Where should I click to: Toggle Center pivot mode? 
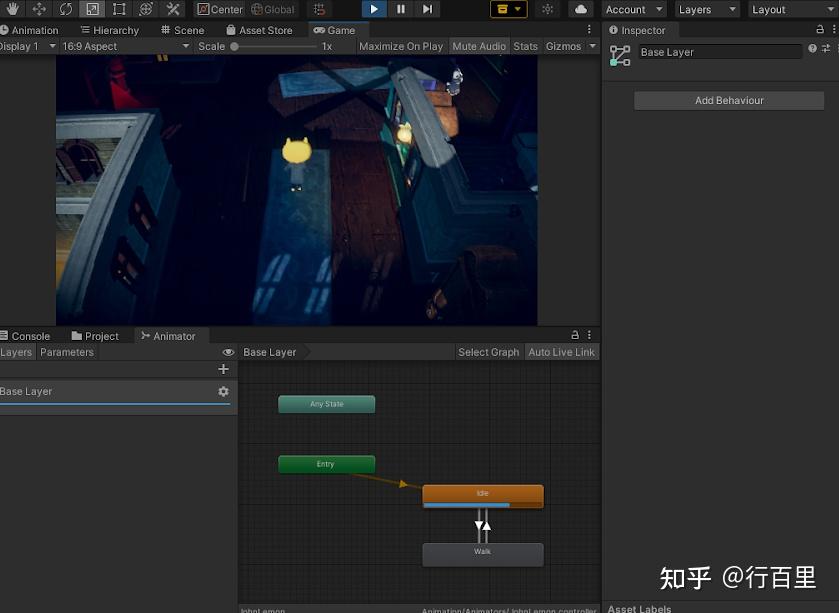[x=219, y=9]
